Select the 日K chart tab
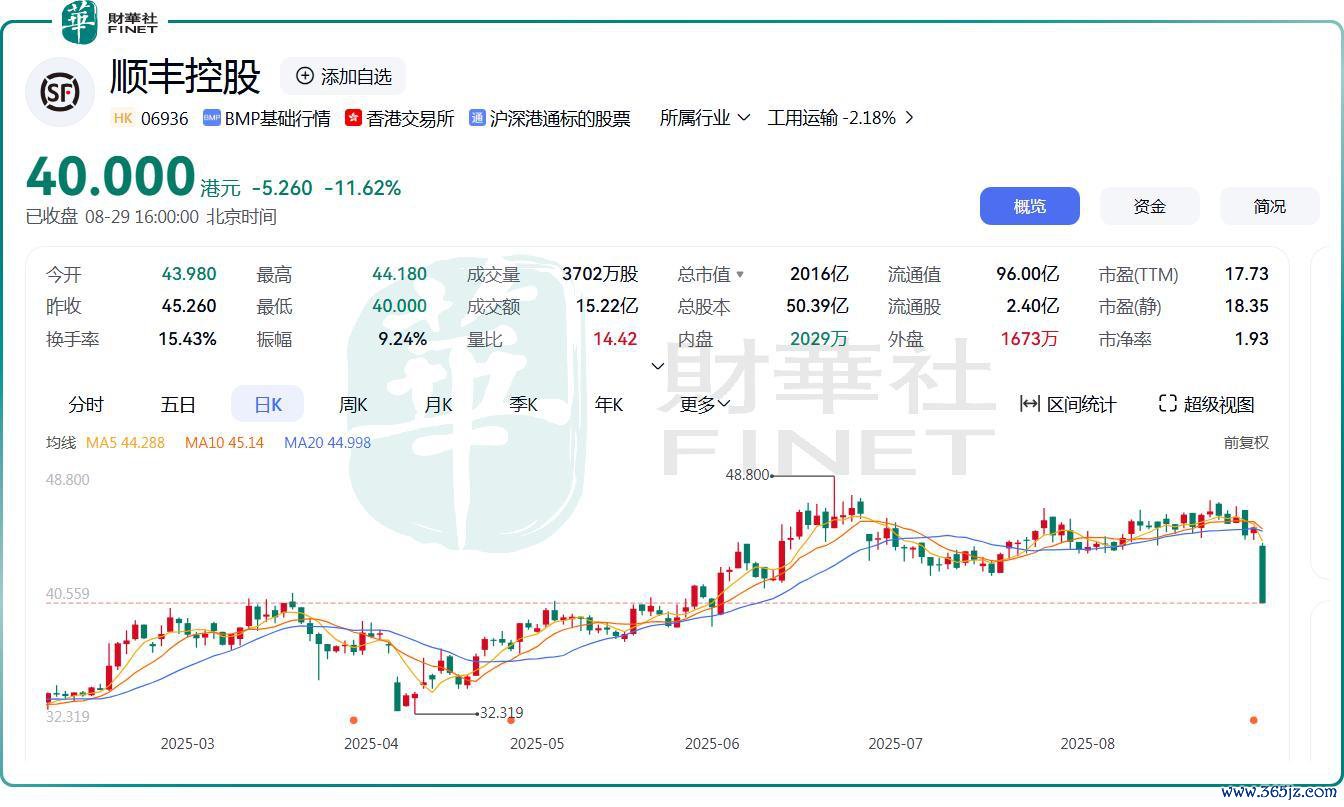 (268, 404)
